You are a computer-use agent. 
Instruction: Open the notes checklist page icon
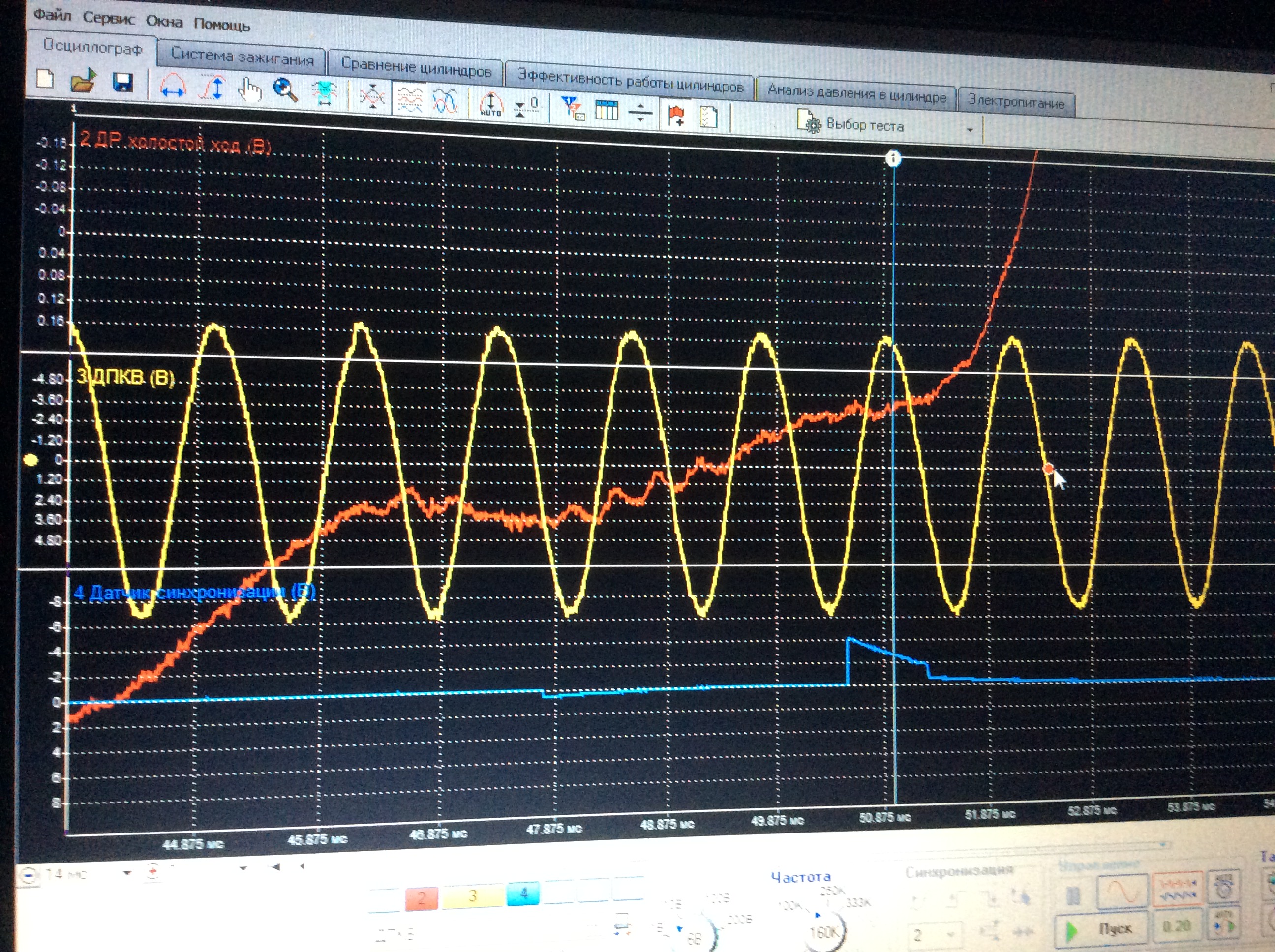coord(708,117)
